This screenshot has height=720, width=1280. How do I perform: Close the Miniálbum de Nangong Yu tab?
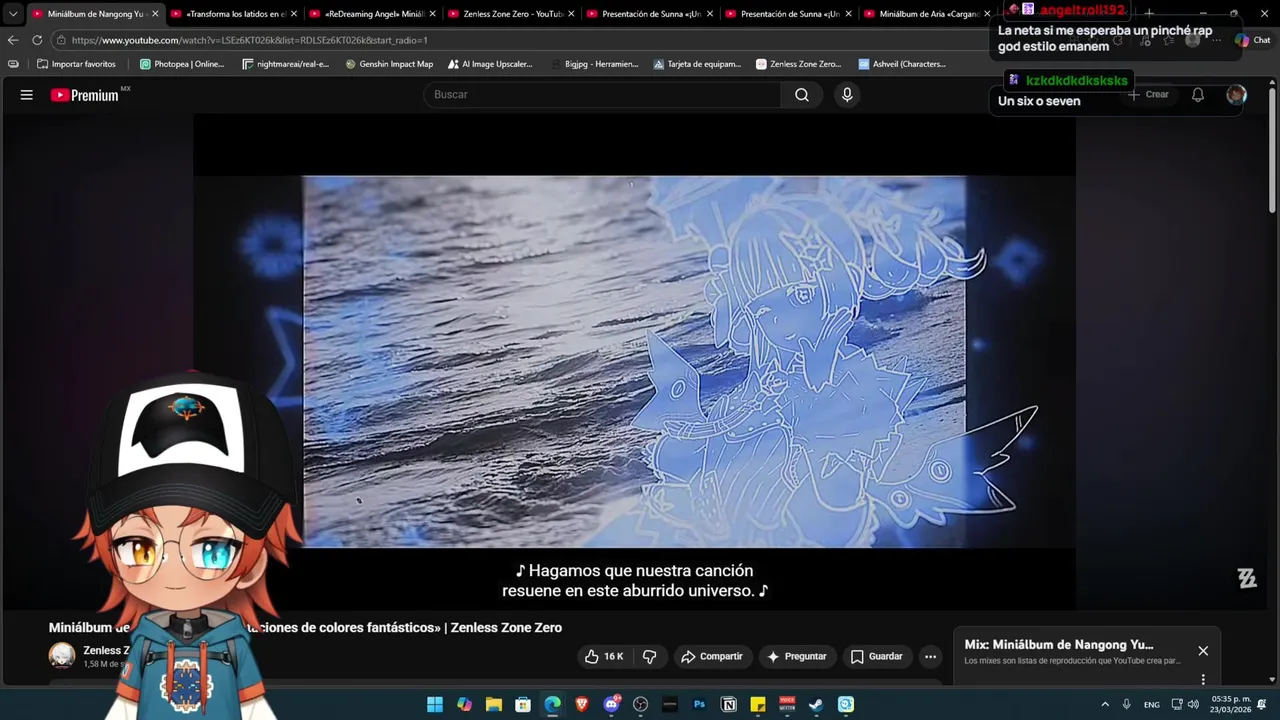[x=155, y=14]
